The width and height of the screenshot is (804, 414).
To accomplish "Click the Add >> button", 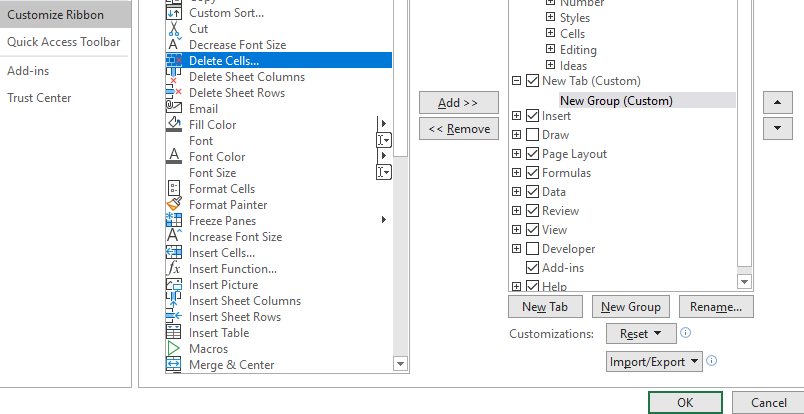I will pos(458,103).
